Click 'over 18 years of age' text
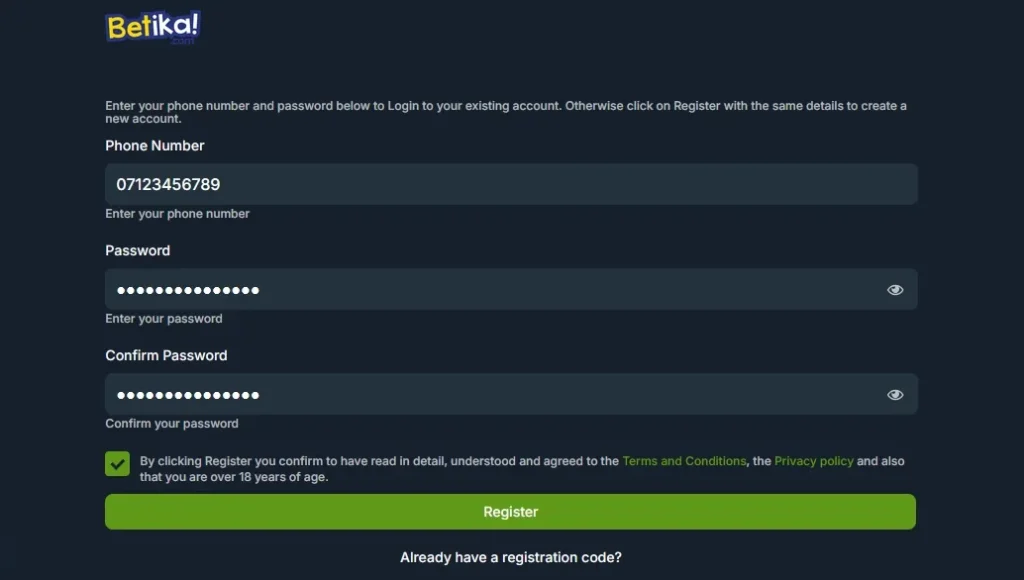This screenshot has width=1024, height=580. pyautogui.click(x=267, y=477)
